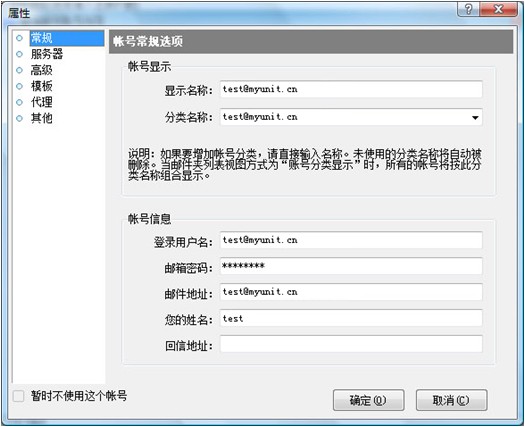525x427 pixels.
Task: Click the circle icon beside 服务器
Action: tap(19, 54)
